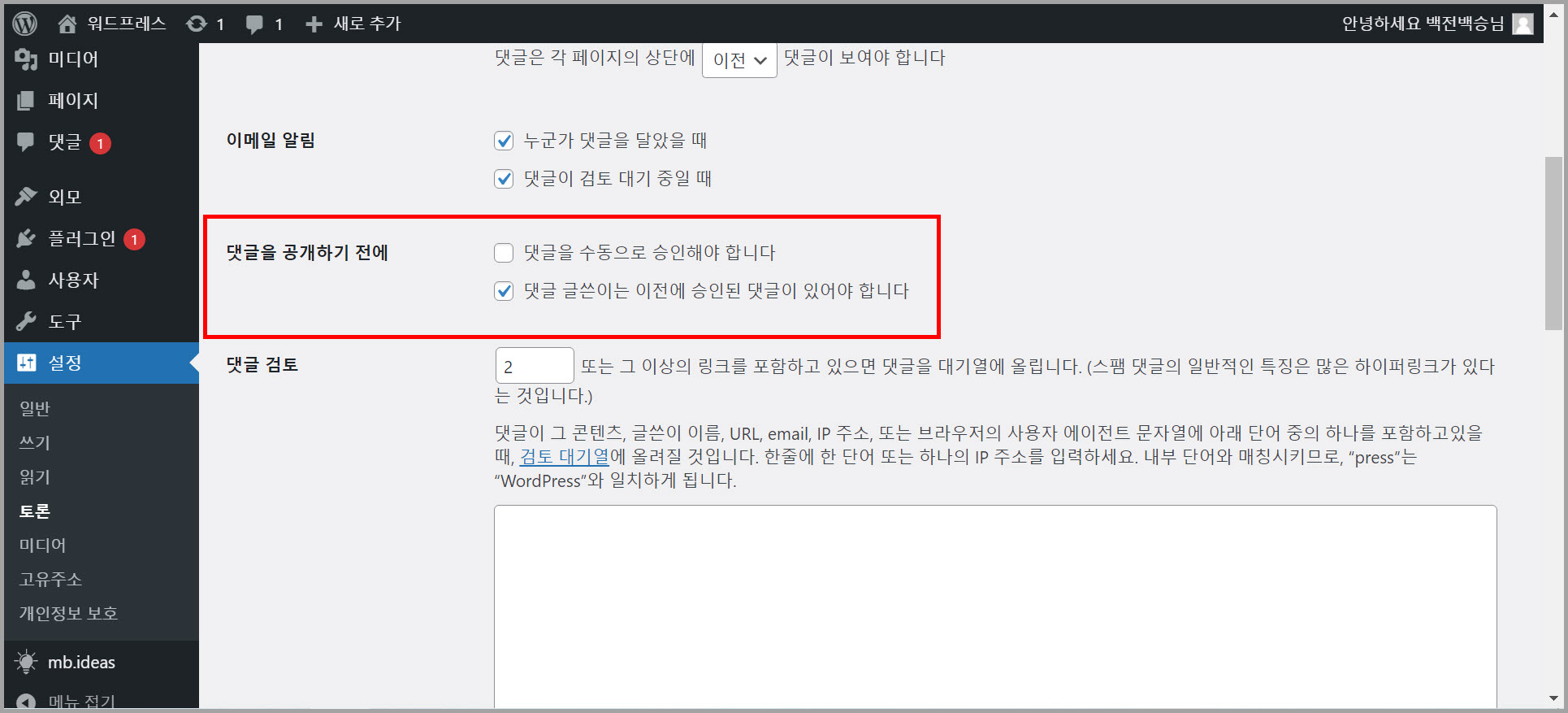Open the 고유주소 settings submenu
1568x713 pixels.
(51, 579)
